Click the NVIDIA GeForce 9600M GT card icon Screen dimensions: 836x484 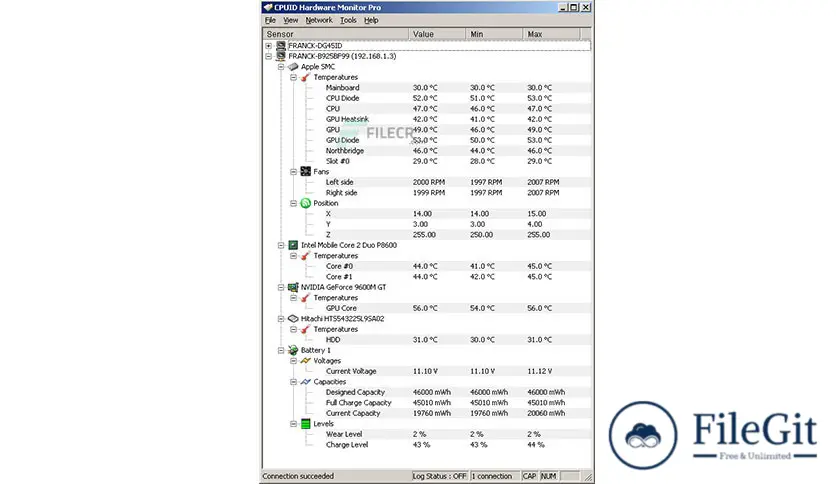click(x=293, y=287)
